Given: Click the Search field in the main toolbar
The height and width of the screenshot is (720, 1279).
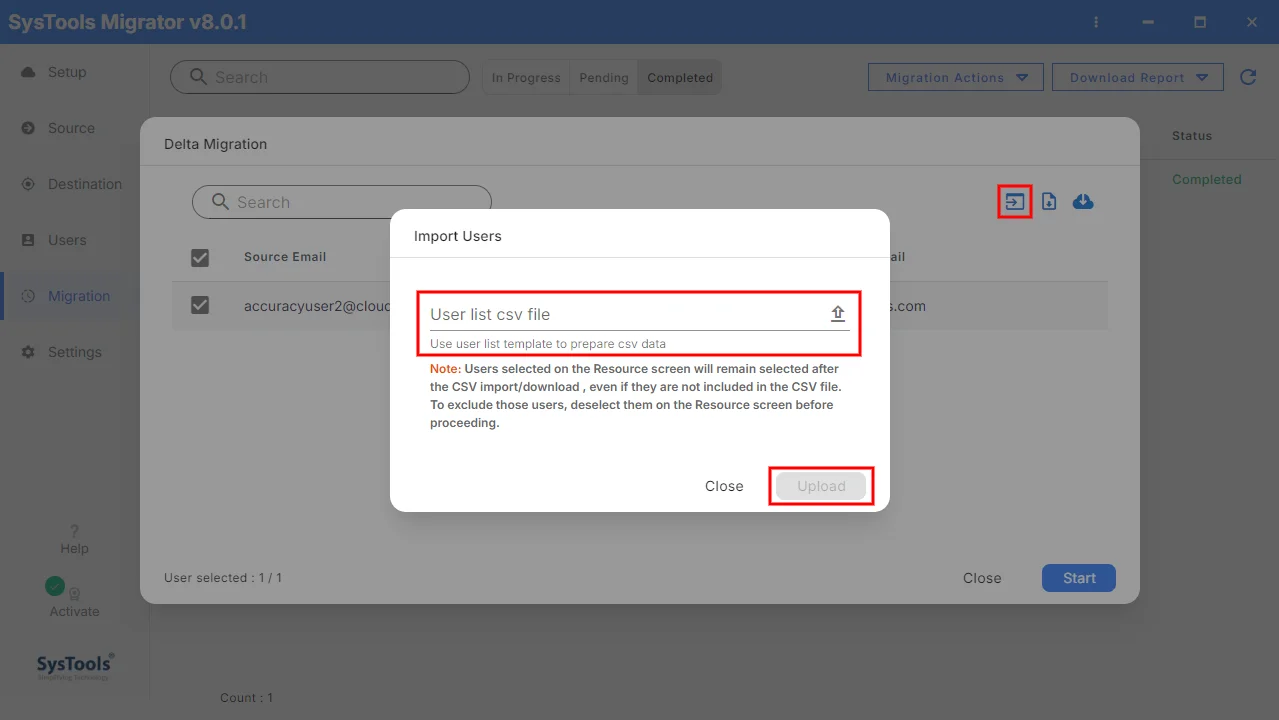Looking at the screenshot, I should coord(320,77).
